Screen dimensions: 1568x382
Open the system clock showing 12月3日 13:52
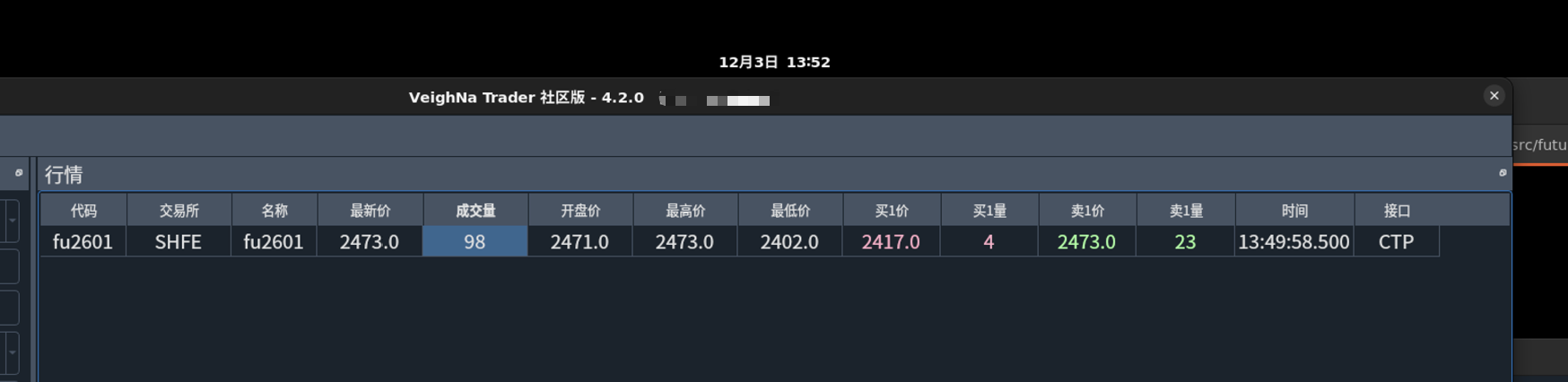tap(774, 62)
